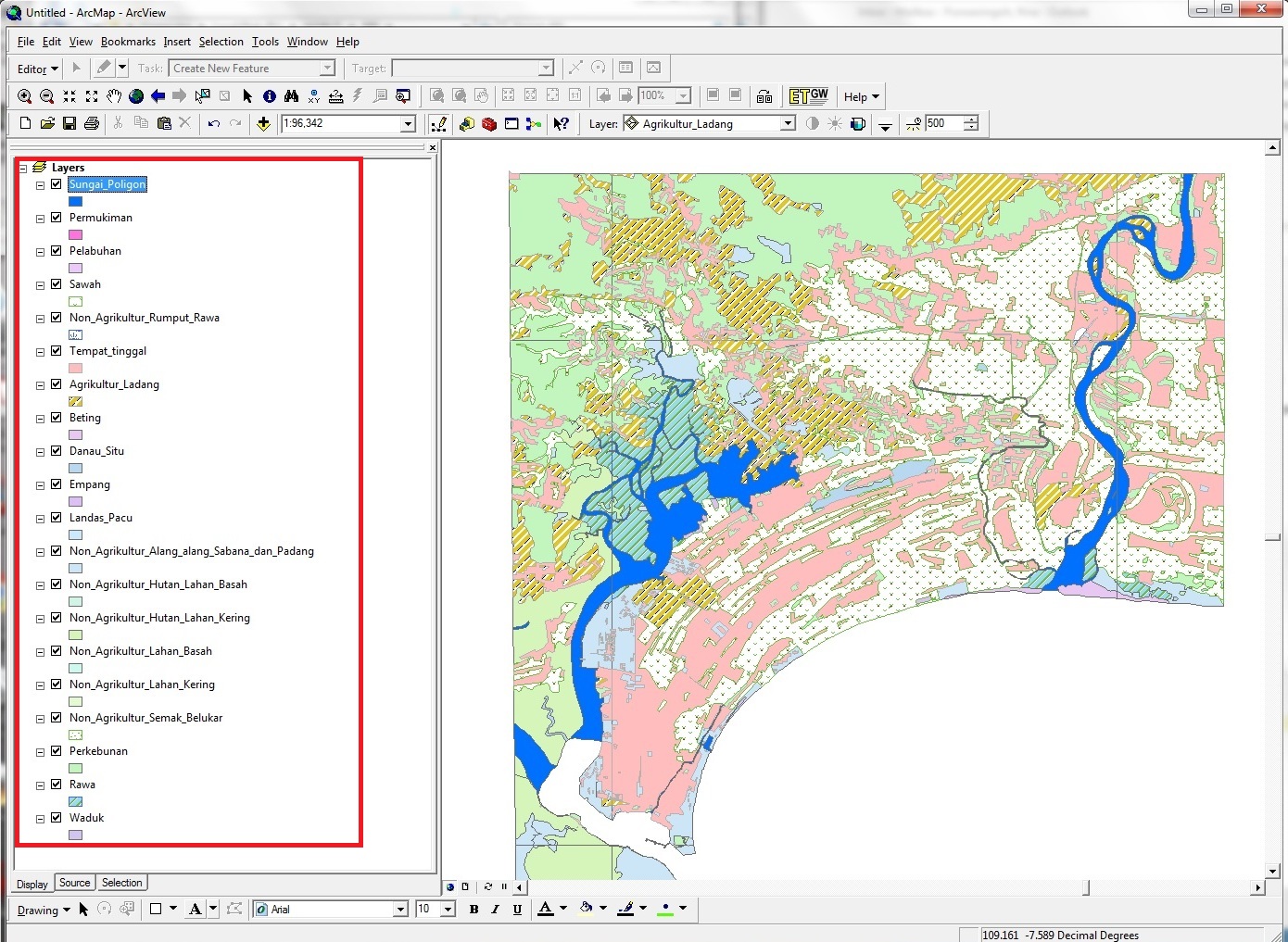Click the Save map icon

(x=69, y=124)
